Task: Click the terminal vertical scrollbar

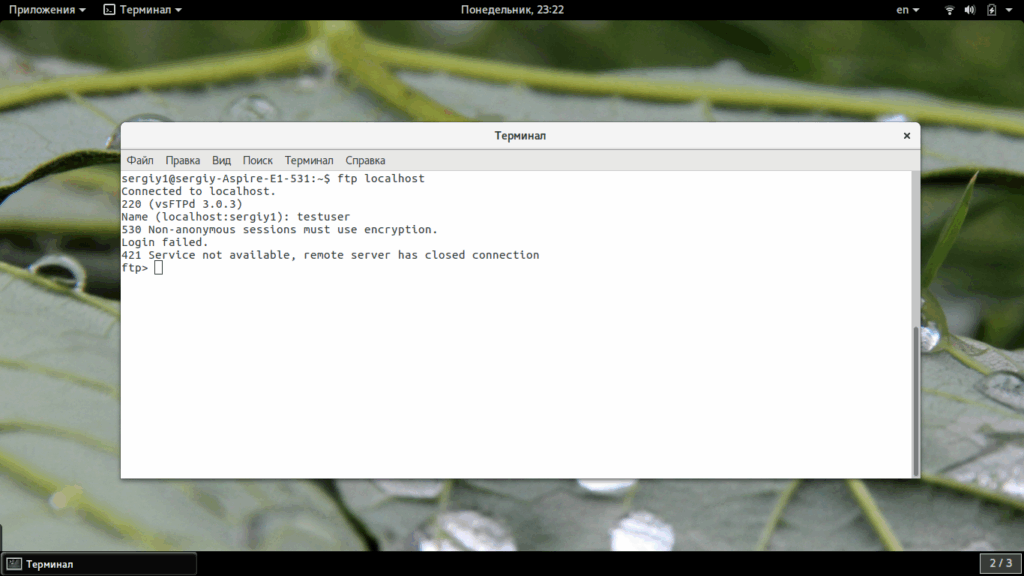Action: click(x=916, y=401)
